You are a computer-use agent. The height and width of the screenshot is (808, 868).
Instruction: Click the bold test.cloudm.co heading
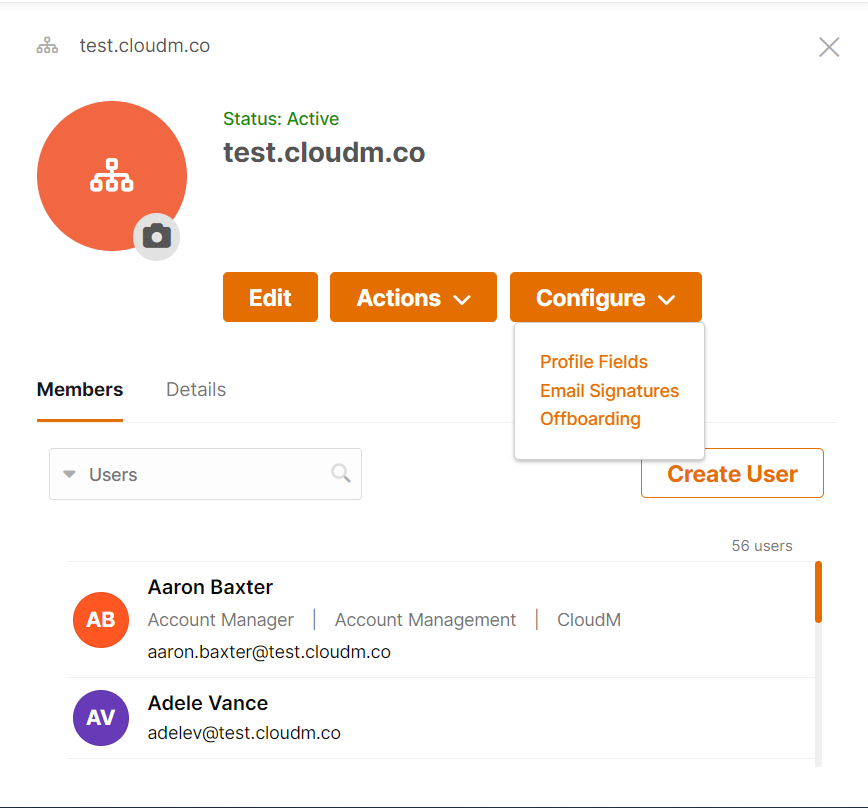pos(324,153)
